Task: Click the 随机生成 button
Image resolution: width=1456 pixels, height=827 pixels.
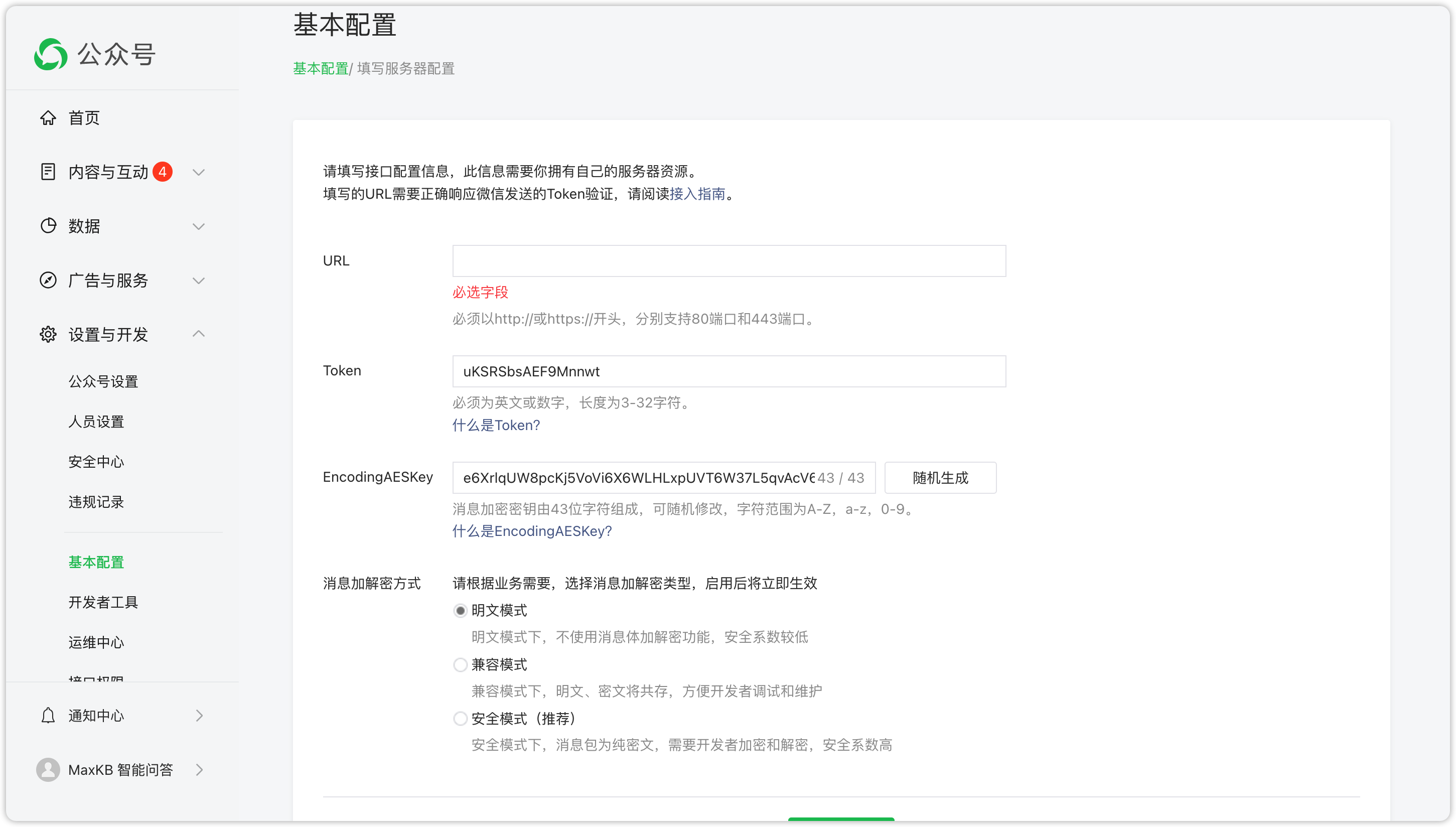Action: [940, 478]
